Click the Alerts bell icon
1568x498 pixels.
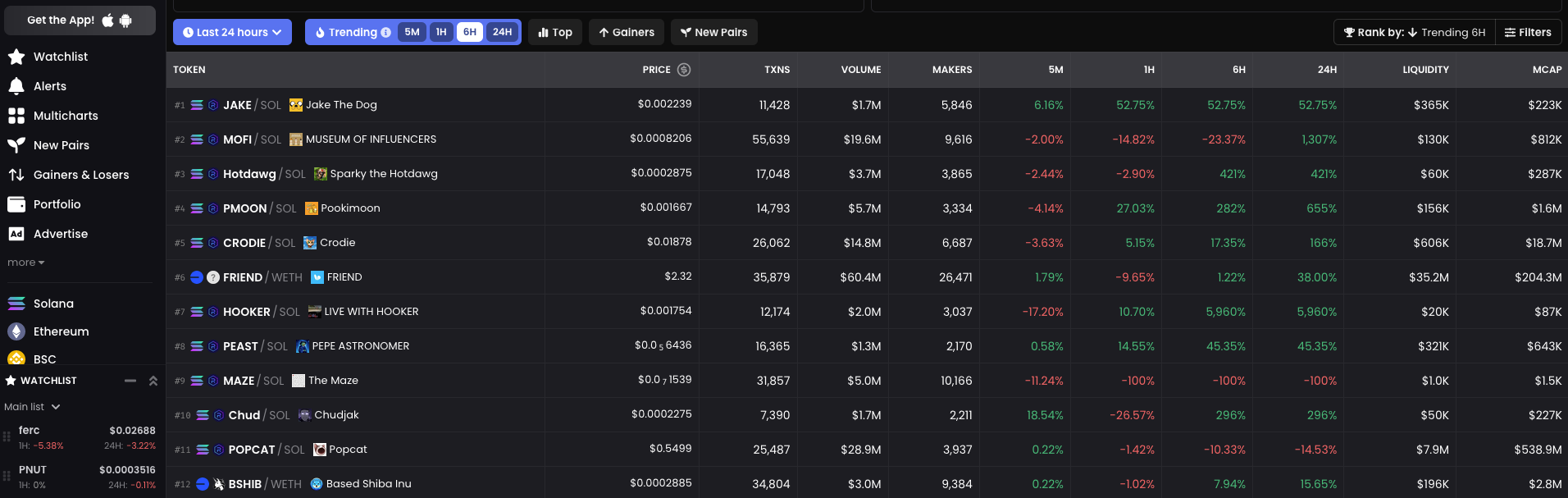(16, 86)
